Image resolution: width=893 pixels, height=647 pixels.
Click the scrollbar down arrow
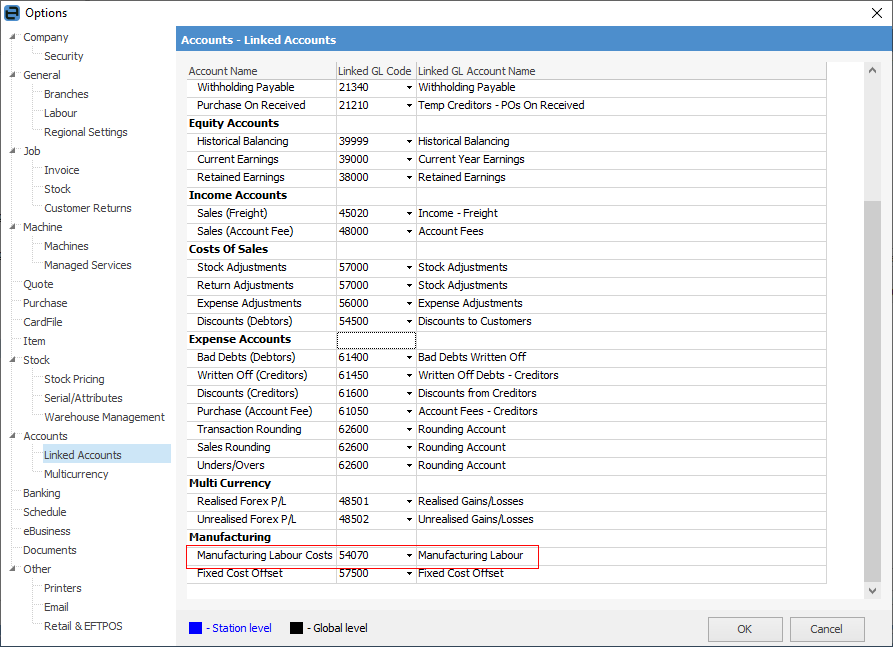coord(873,591)
